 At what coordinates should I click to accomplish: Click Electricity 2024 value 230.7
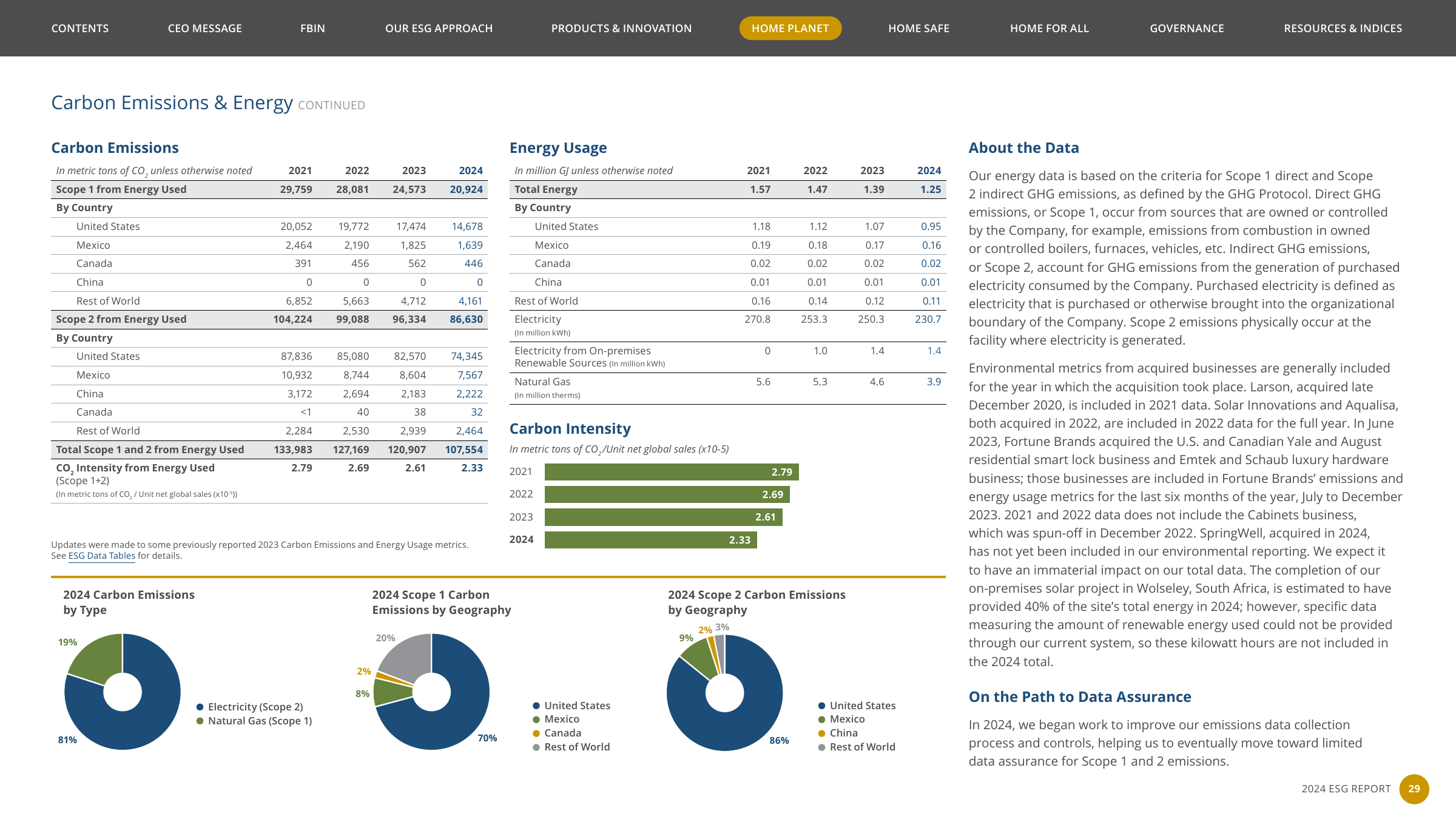pos(928,319)
